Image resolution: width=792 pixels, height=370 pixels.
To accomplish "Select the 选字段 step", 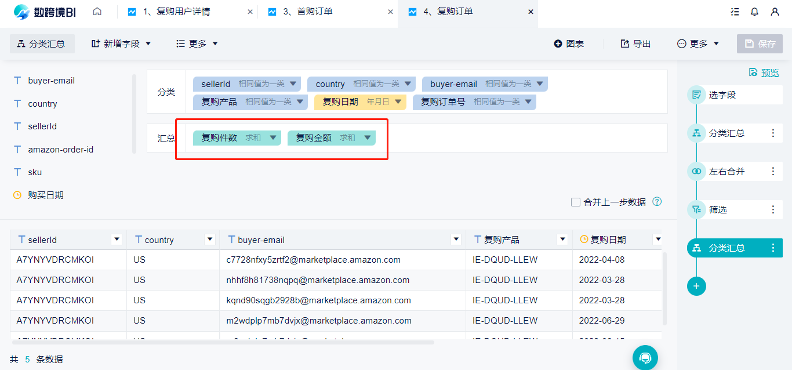I will coord(735,94).
